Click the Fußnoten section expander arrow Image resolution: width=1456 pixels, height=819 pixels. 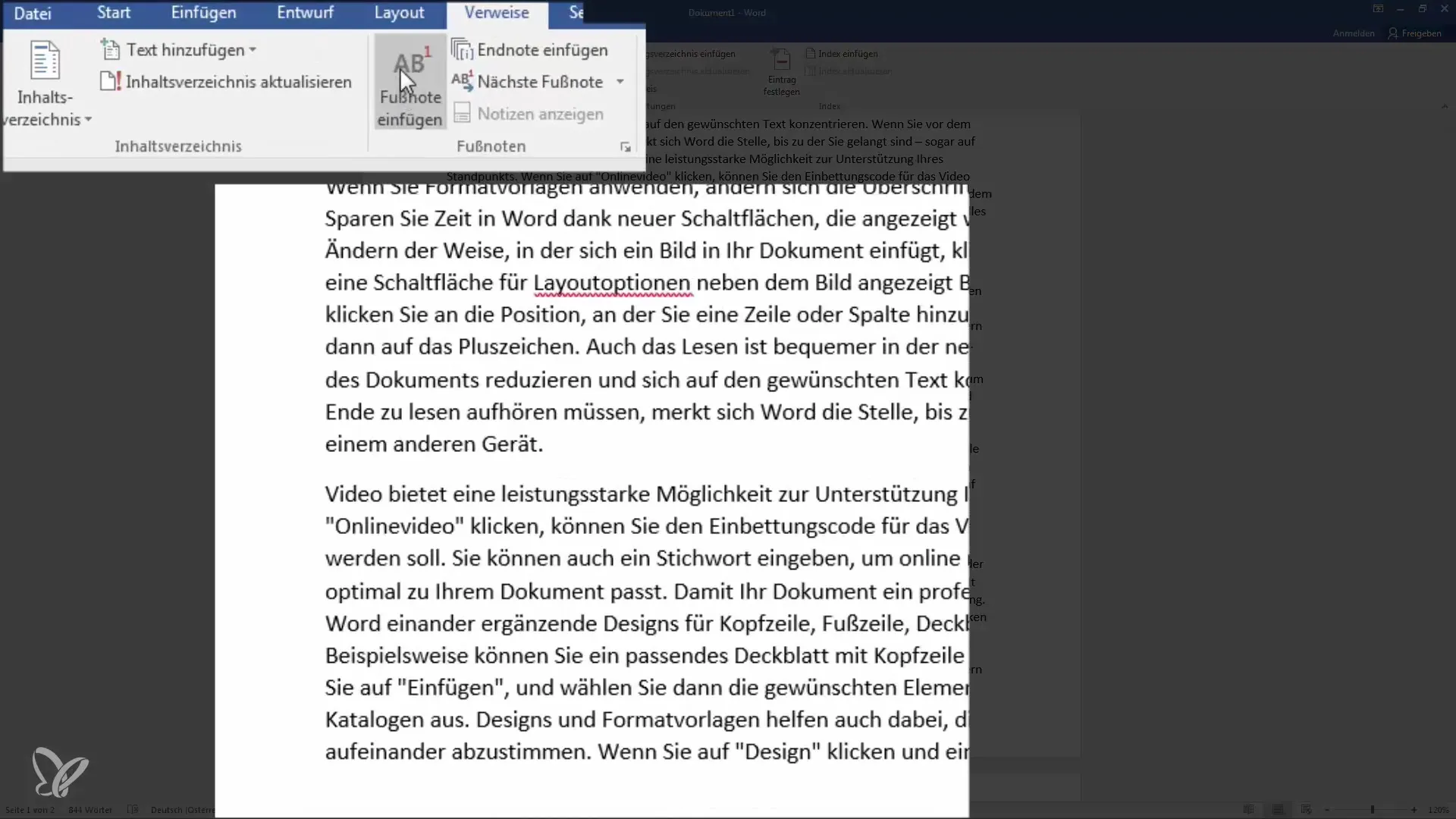(625, 147)
